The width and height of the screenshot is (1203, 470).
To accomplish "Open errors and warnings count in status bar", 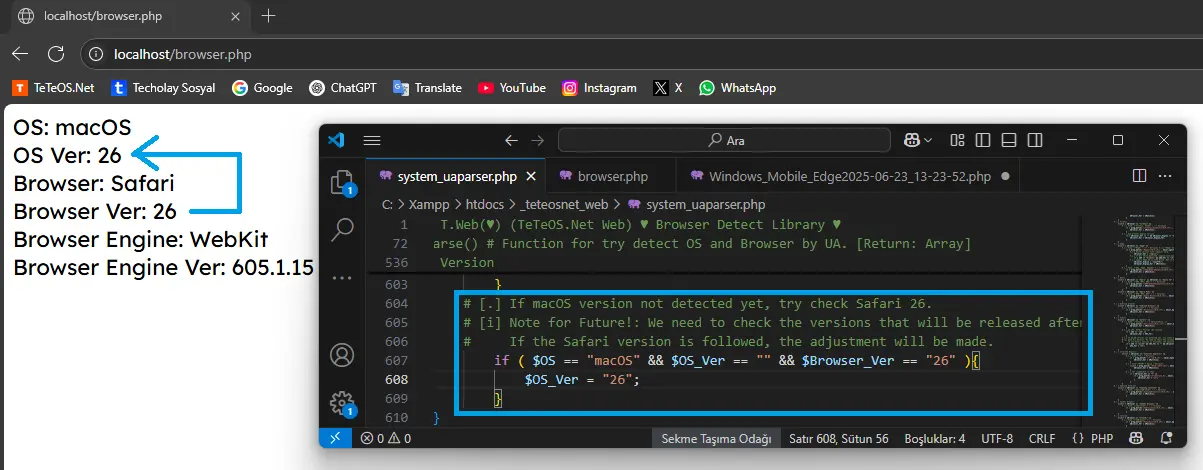I will click(x=386, y=438).
